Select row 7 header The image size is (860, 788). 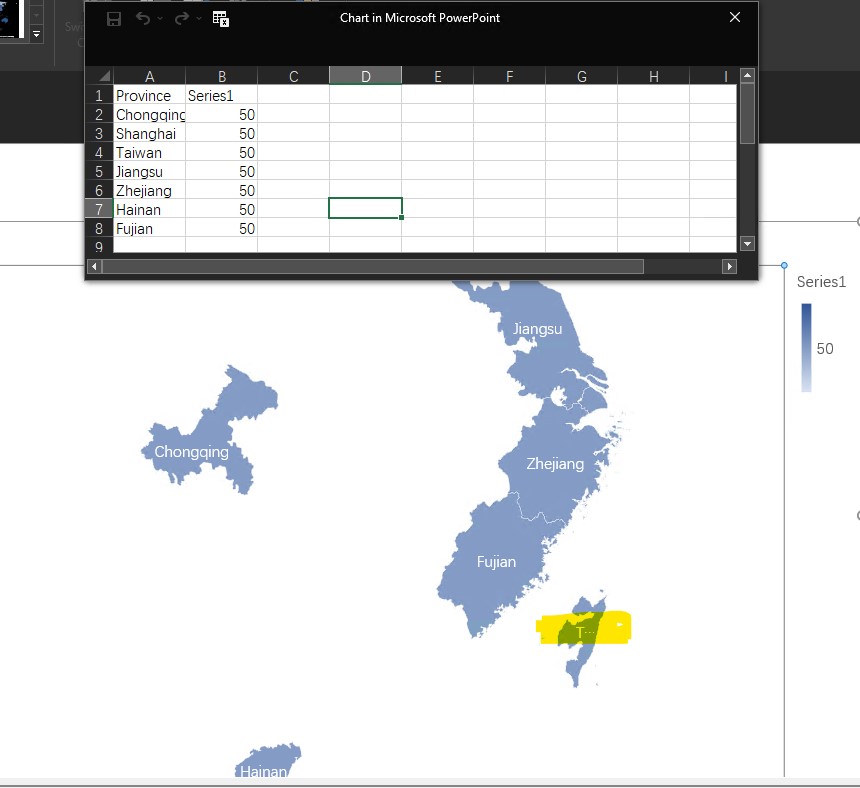tap(99, 209)
